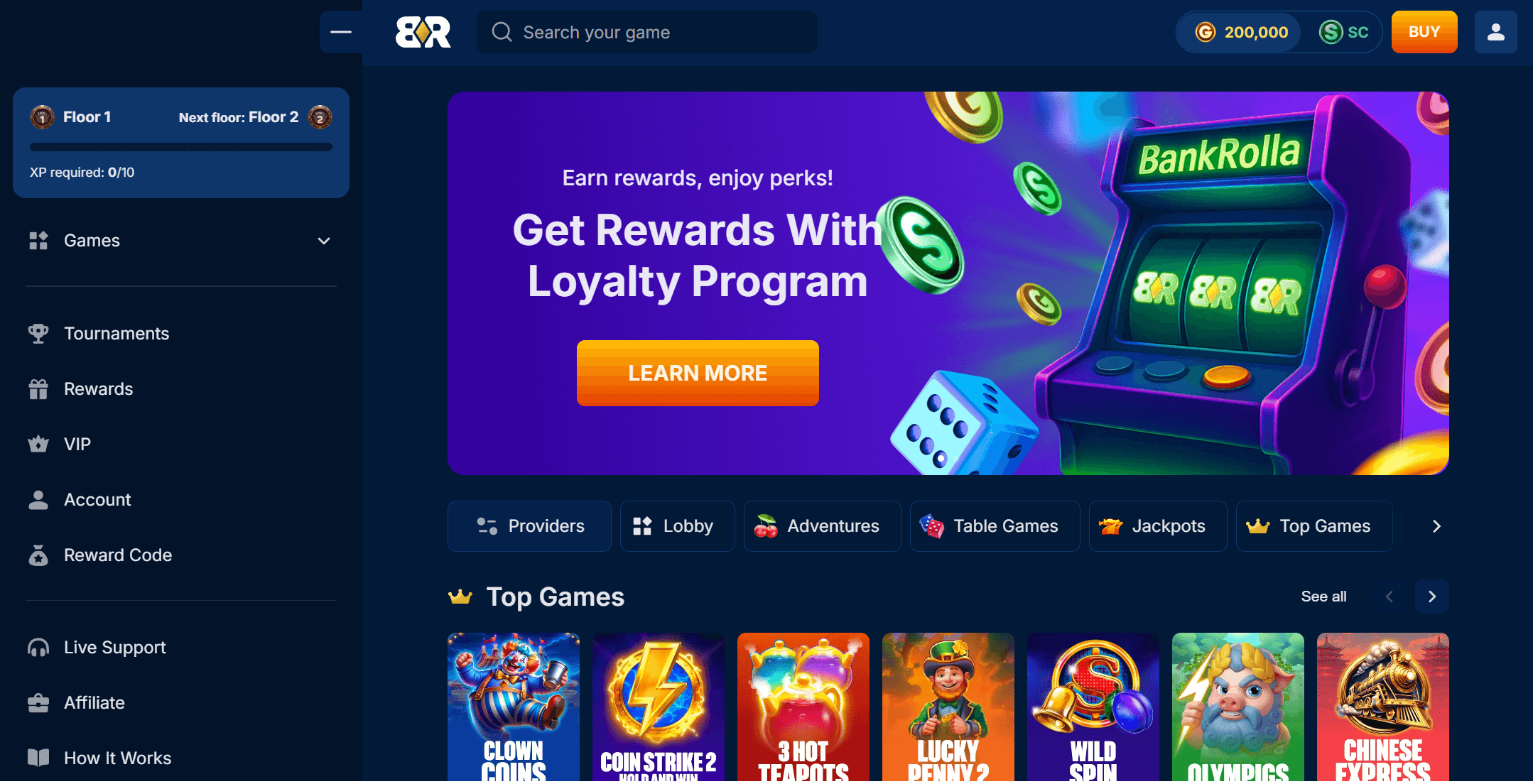Go to VIP crown section
The height and width of the screenshot is (784, 1533).
click(60, 445)
